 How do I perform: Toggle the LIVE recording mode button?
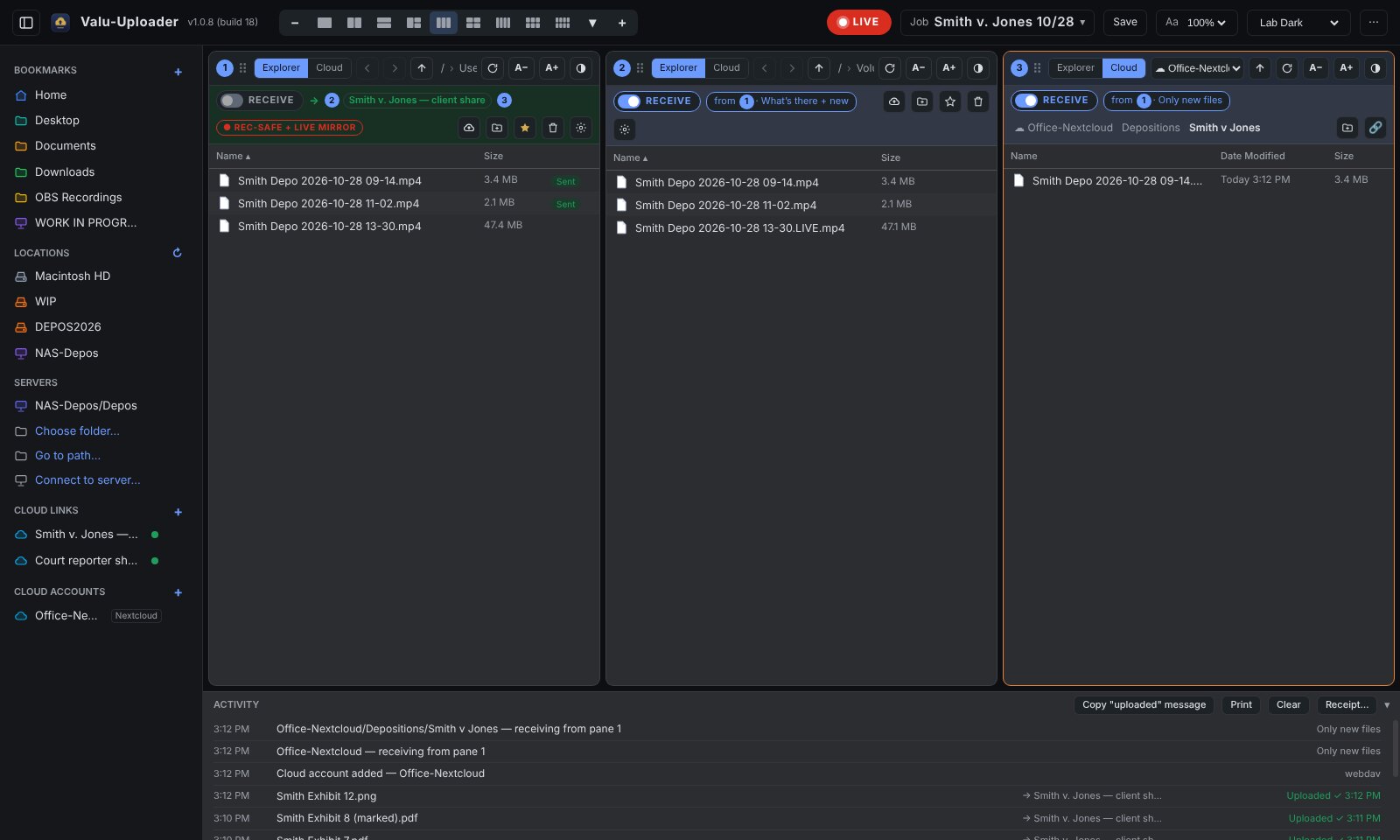[858, 23]
